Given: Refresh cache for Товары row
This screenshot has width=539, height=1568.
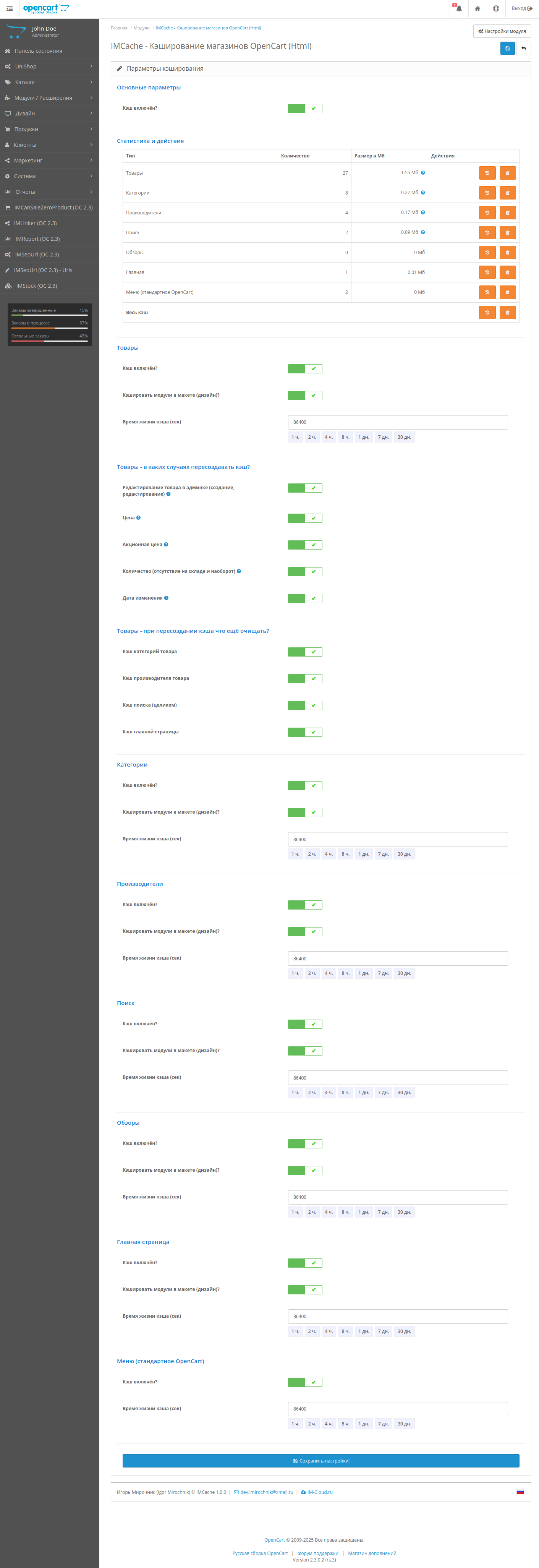Looking at the screenshot, I should click(487, 173).
